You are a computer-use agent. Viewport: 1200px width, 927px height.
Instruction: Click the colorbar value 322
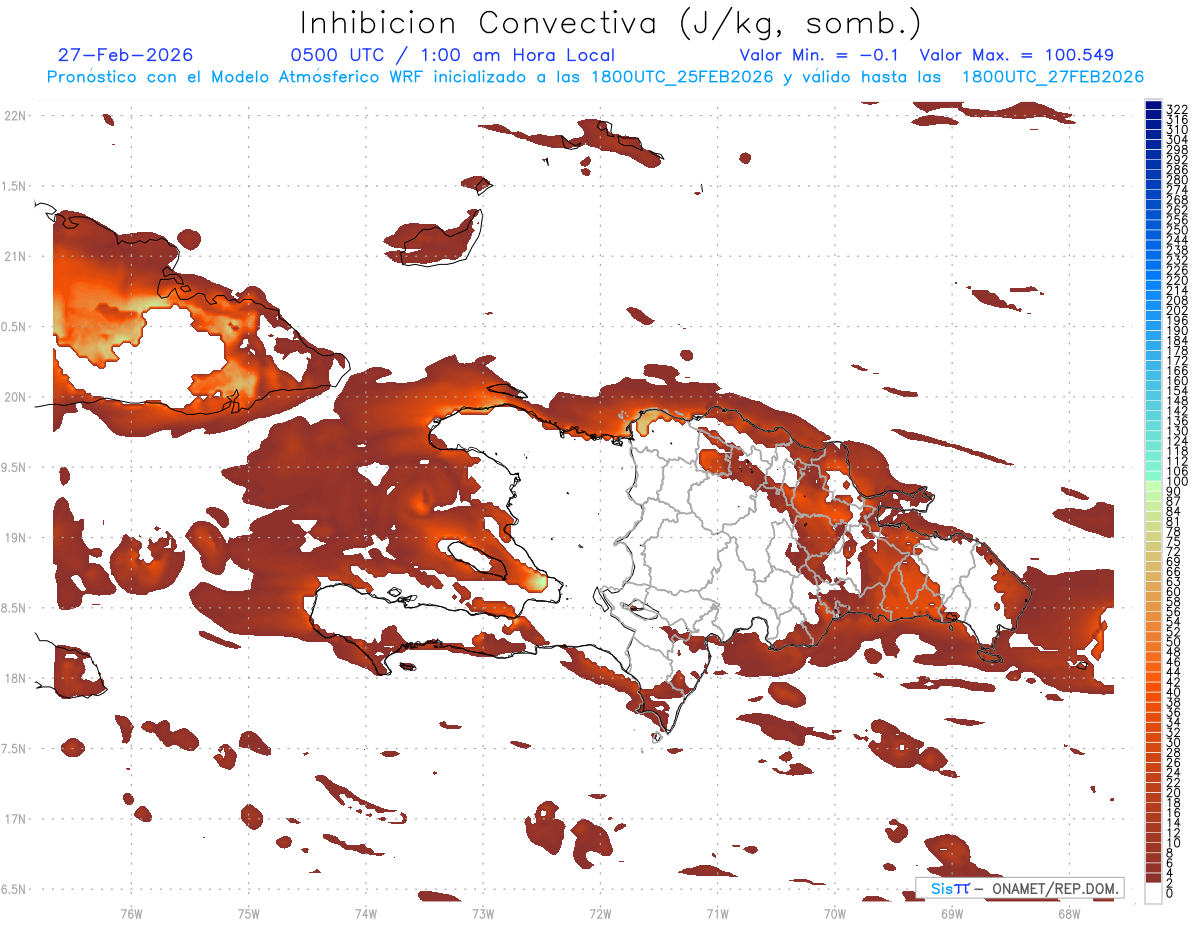point(1177,108)
